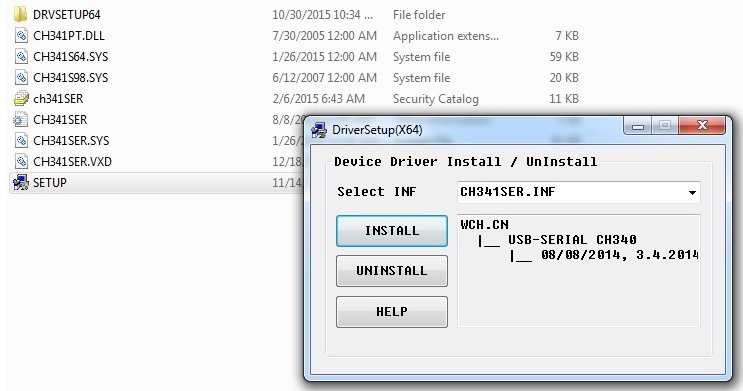The width and height of the screenshot is (743, 391).
Task: Select the CH341PT.DLL file icon
Action: click(x=21, y=36)
